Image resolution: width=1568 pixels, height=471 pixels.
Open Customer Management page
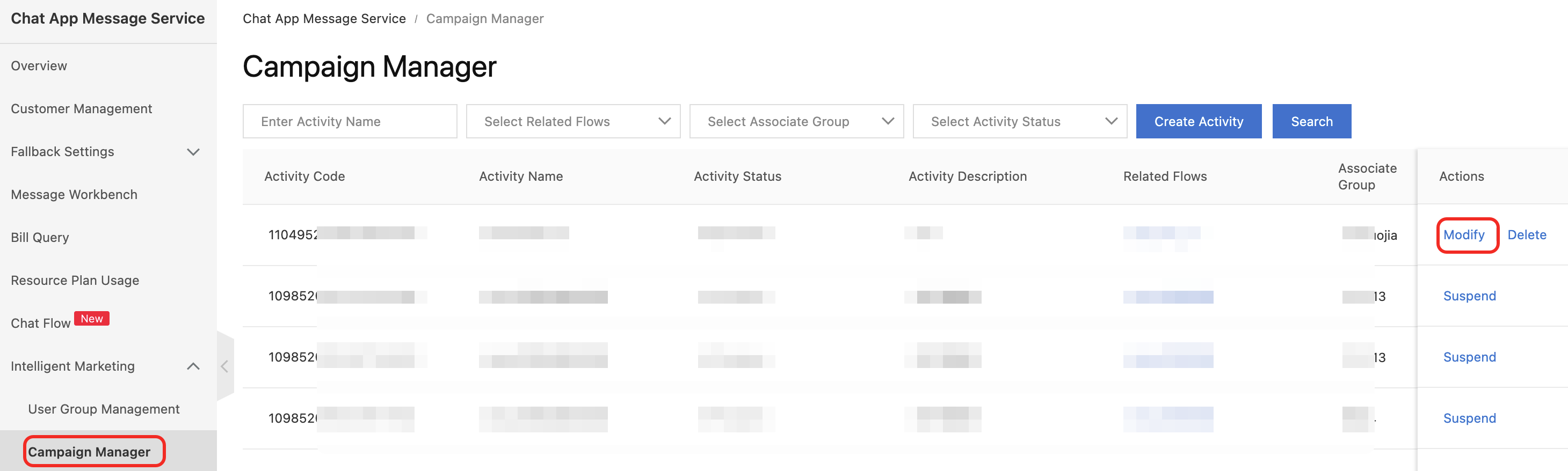[x=82, y=109]
